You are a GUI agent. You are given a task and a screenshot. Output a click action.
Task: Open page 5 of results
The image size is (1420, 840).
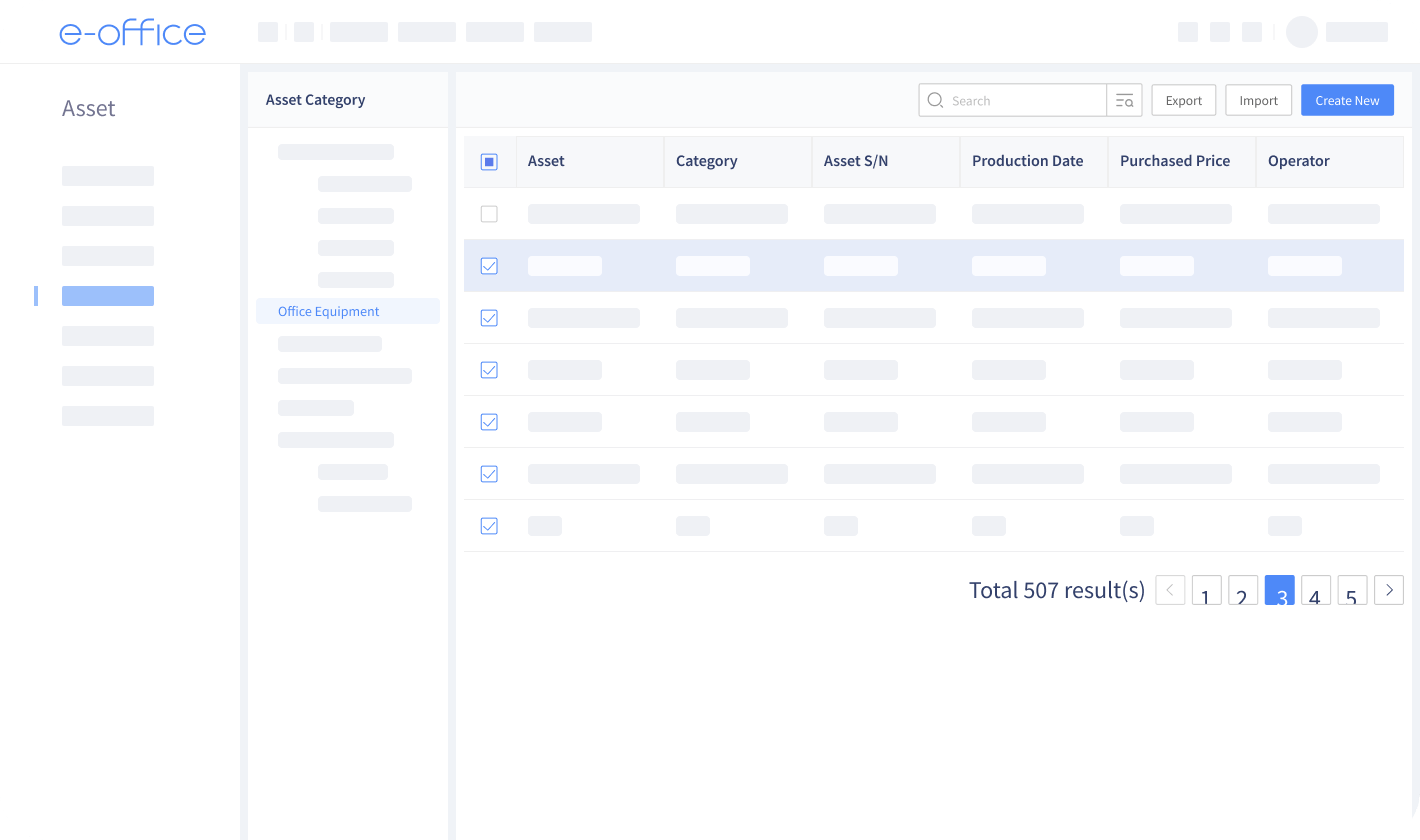point(1352,590)
